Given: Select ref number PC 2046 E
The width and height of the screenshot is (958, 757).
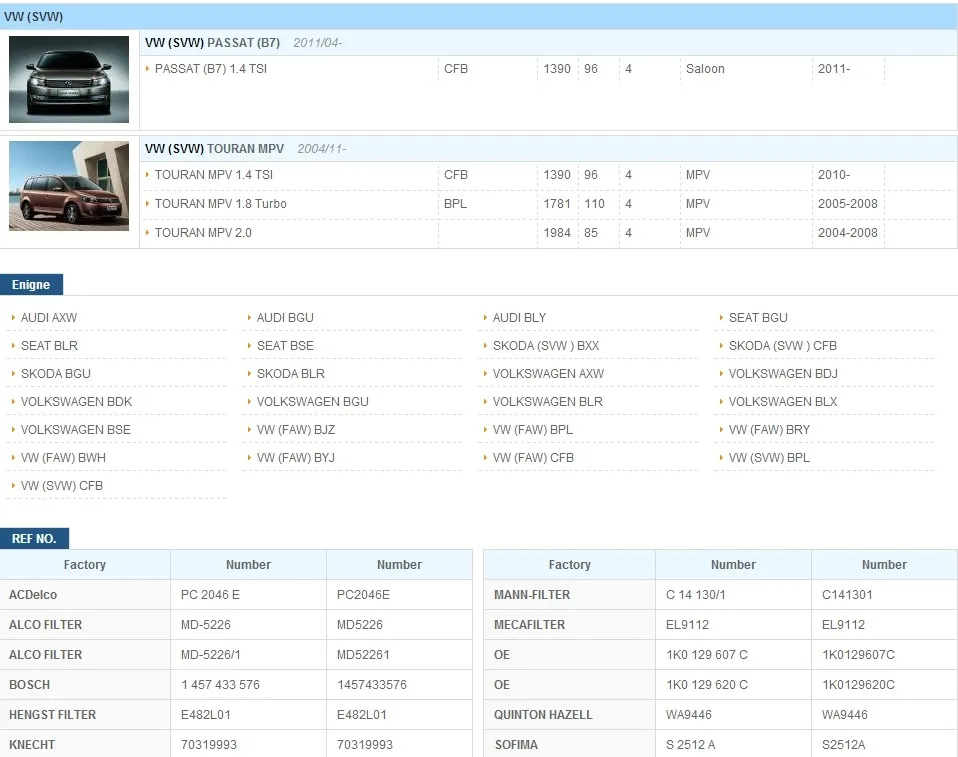Looking at the screenshot, I should pyautogui.click(x=210, y=595).
